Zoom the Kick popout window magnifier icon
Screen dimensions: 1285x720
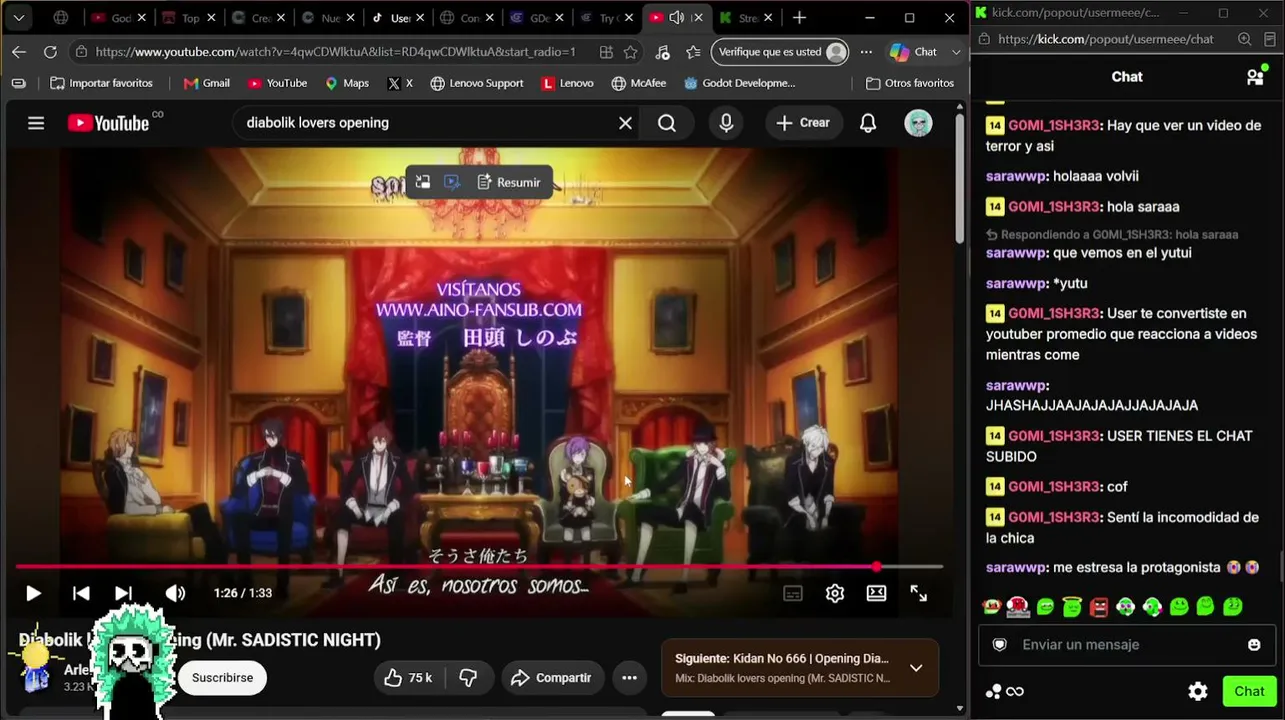click(1245, 39)
